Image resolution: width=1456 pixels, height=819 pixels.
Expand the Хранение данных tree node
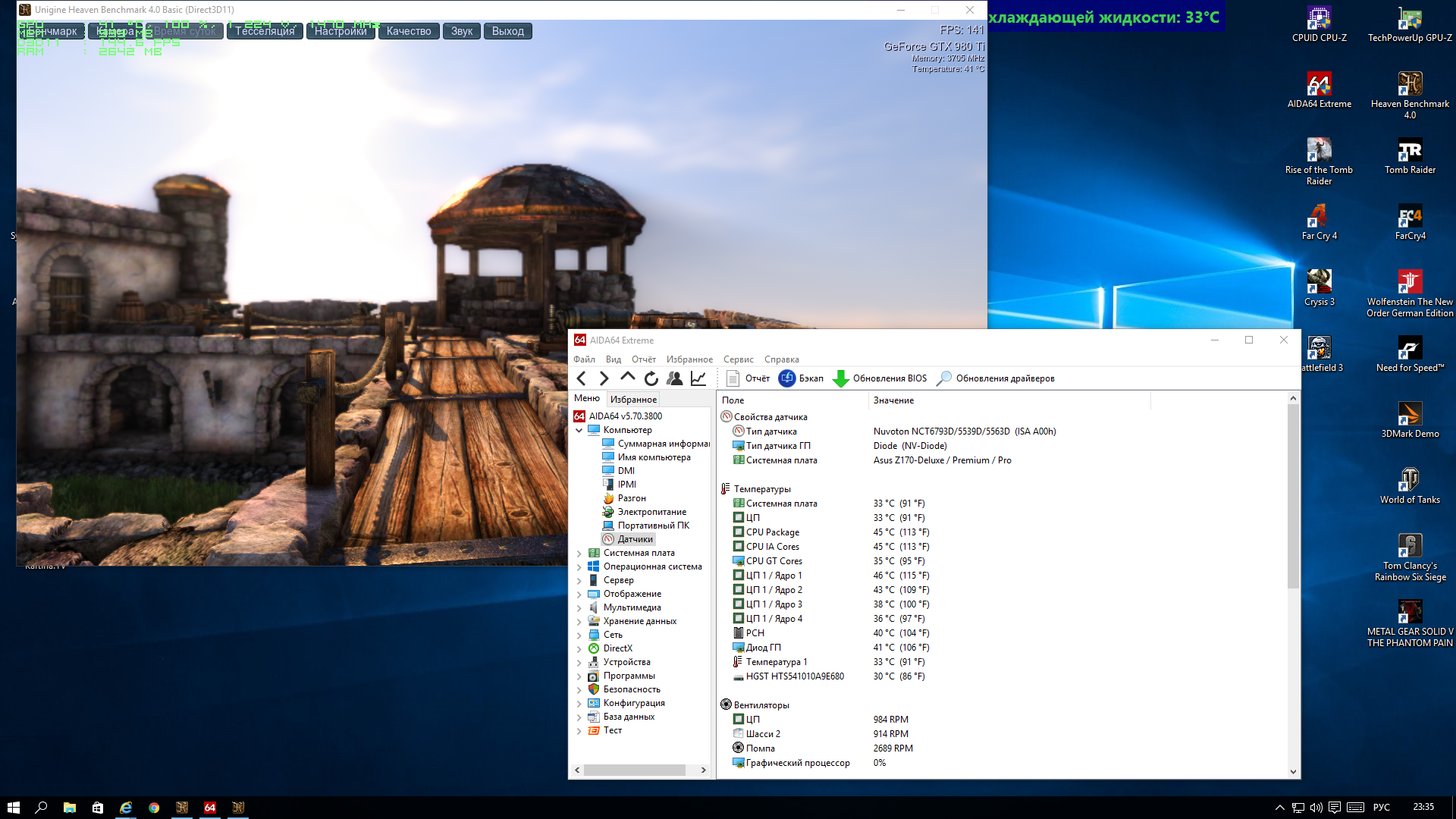(x=579, y=622)
